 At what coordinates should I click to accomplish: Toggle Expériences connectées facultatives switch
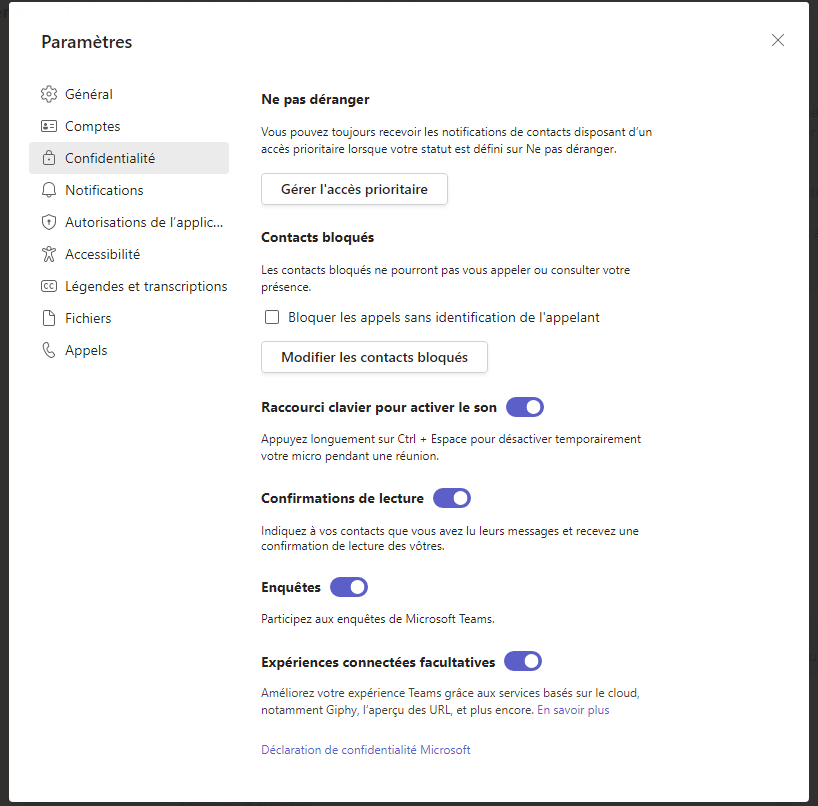[523, 661]
